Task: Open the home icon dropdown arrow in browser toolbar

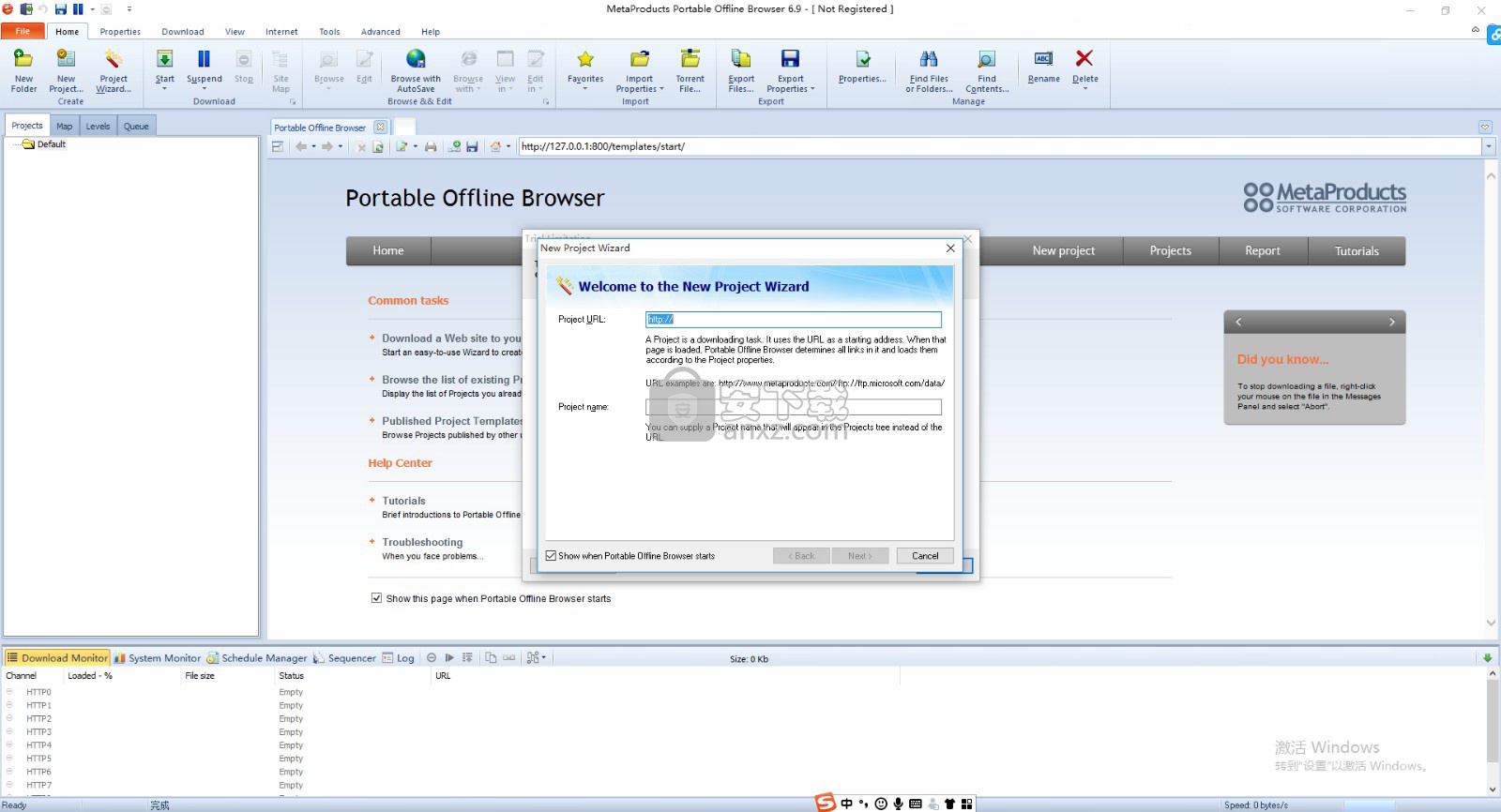Action: point(508,147)
